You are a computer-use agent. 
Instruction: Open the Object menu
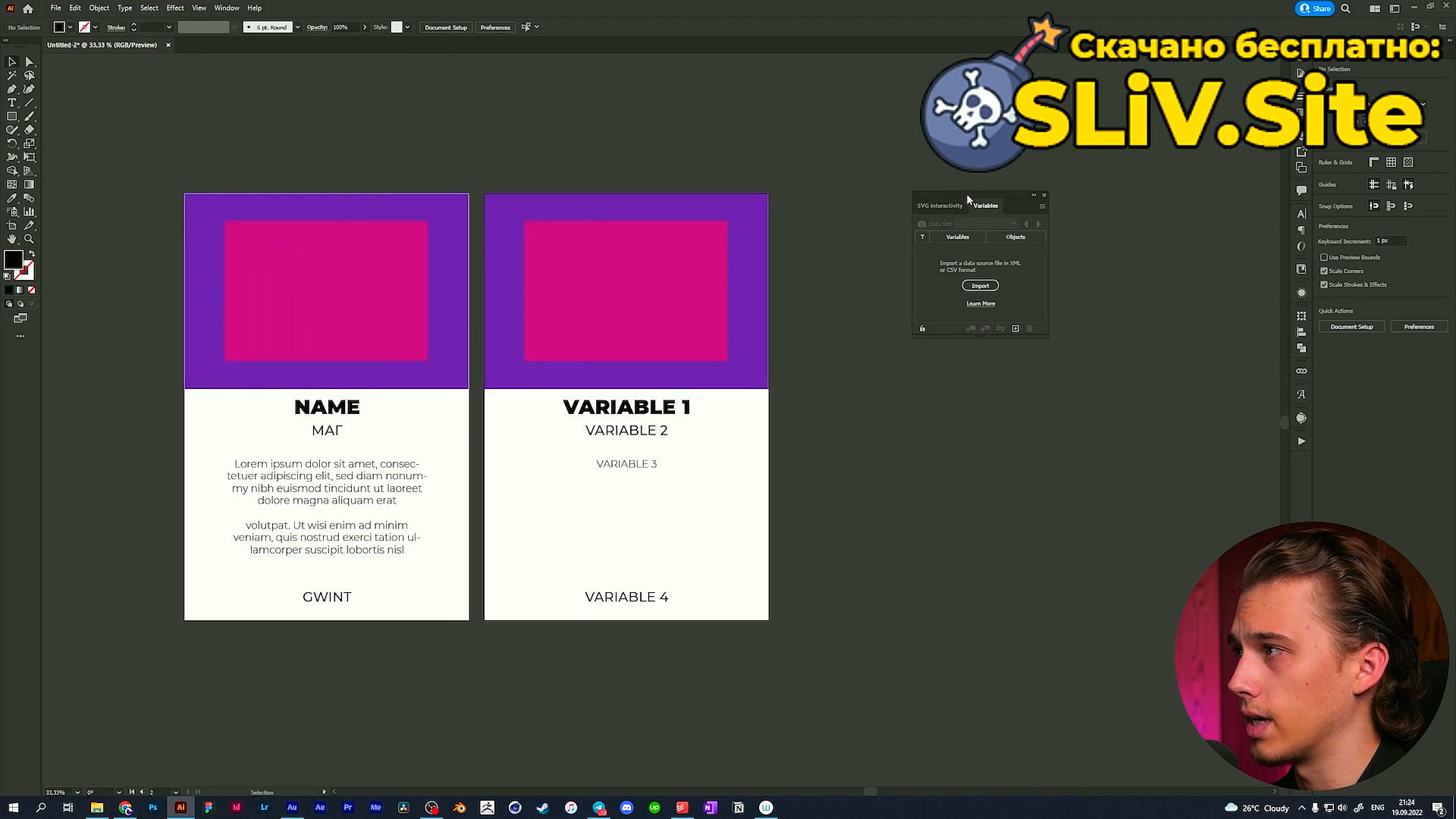(x=99, y=8)
